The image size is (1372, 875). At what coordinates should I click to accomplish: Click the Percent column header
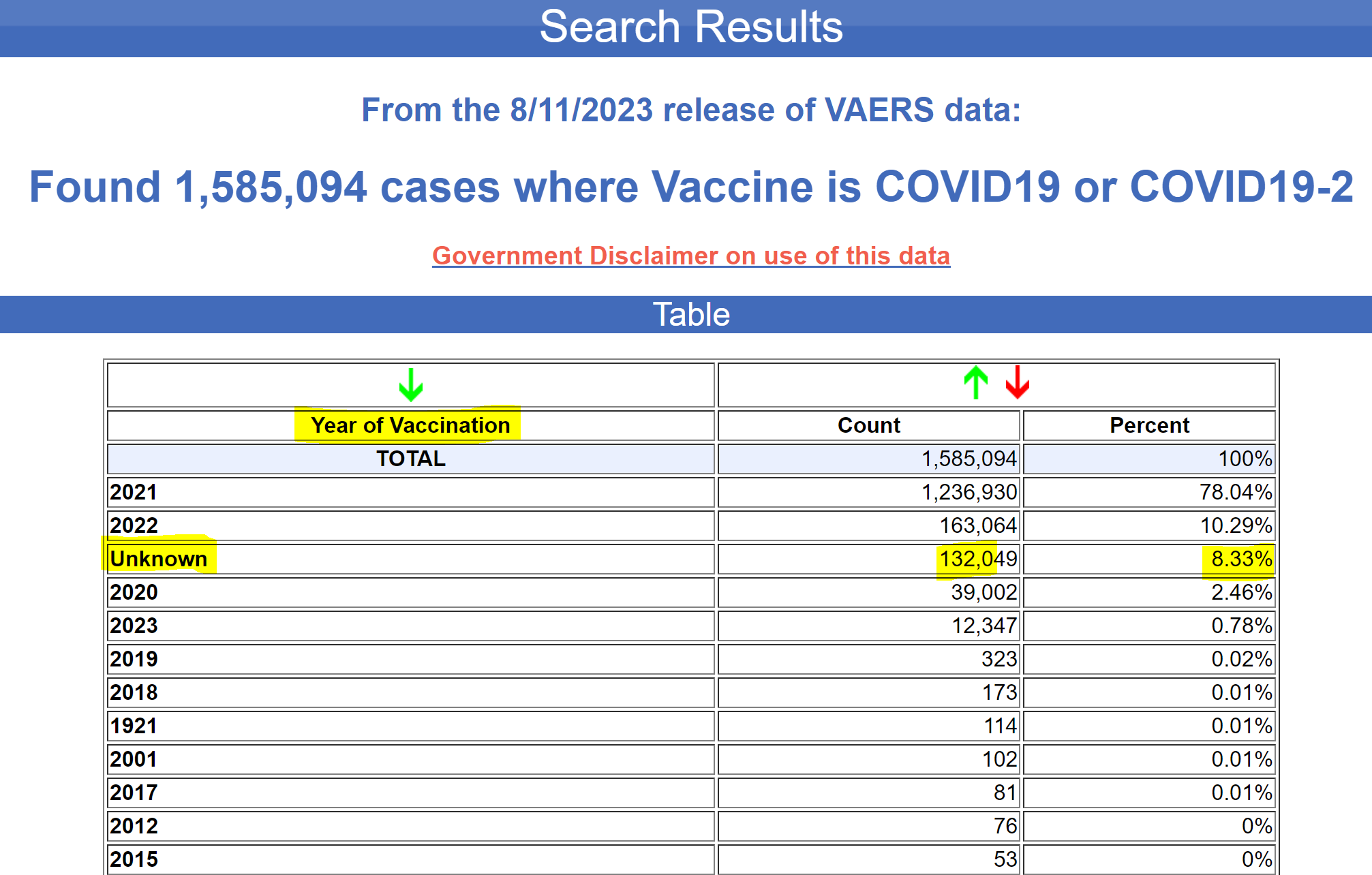pos(1149,425)
